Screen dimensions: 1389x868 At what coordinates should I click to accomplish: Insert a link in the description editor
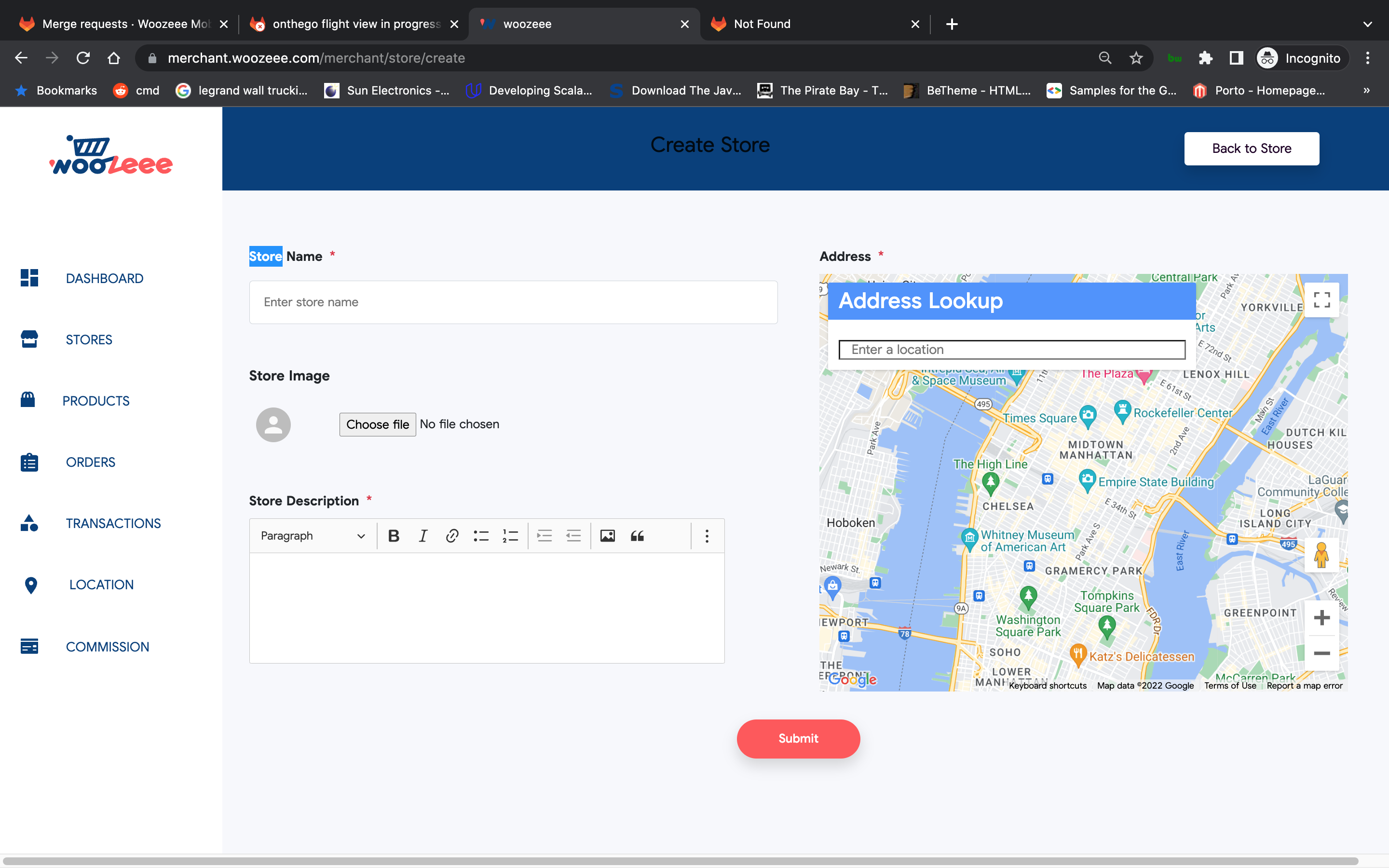point(452,536)
